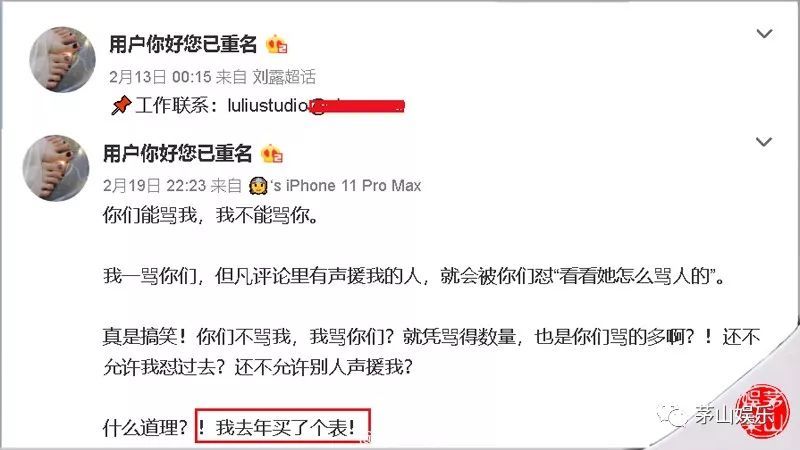The height and width of the screenshot is (450, 800).
Task: Open first post's dropdown chevron menu
Action: click(764, 34)
